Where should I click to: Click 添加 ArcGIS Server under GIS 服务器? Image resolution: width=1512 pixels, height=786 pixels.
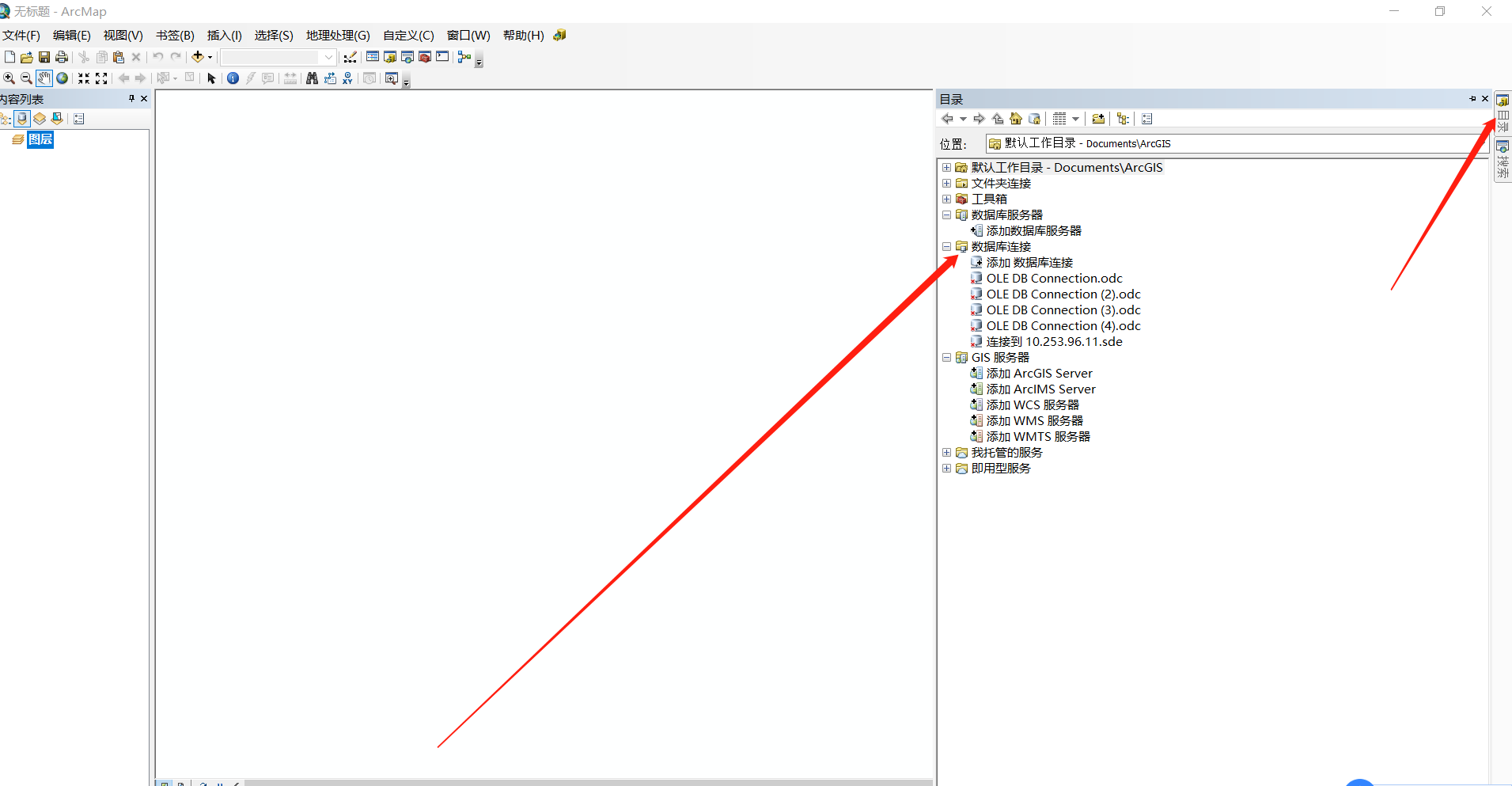[1038, 373]
